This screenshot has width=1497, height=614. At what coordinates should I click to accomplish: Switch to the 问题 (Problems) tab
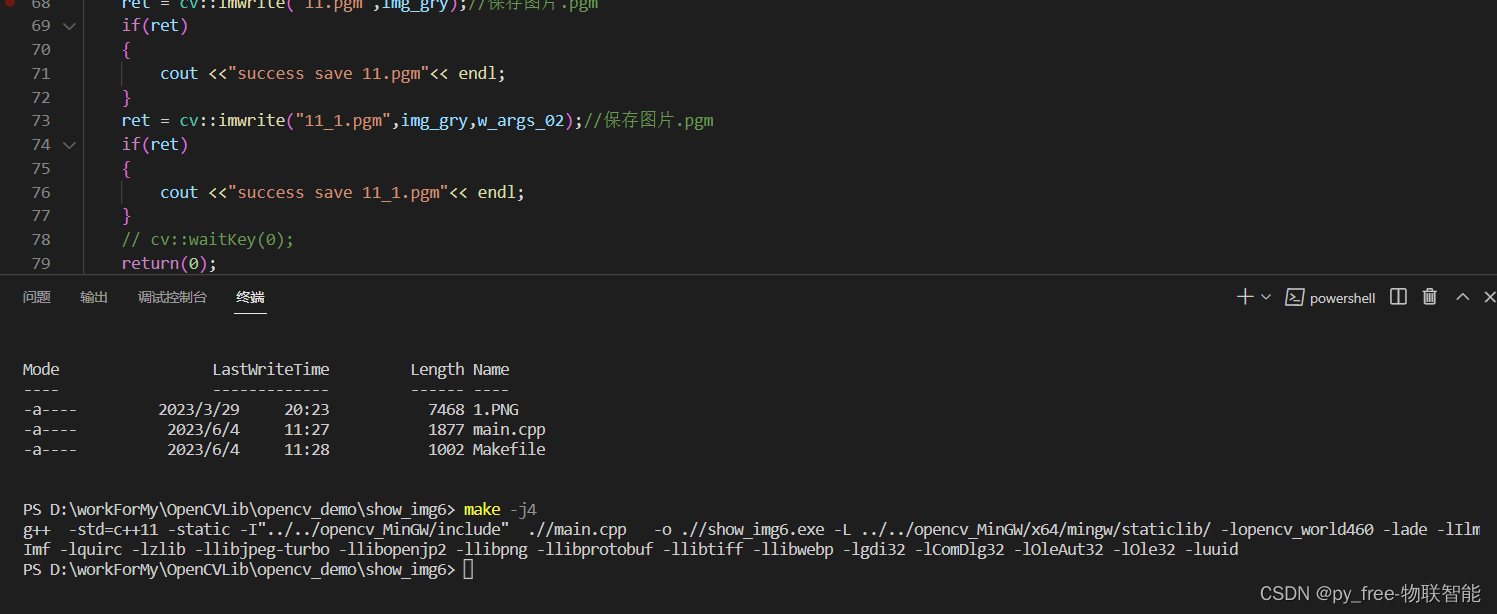coord(36,297)
